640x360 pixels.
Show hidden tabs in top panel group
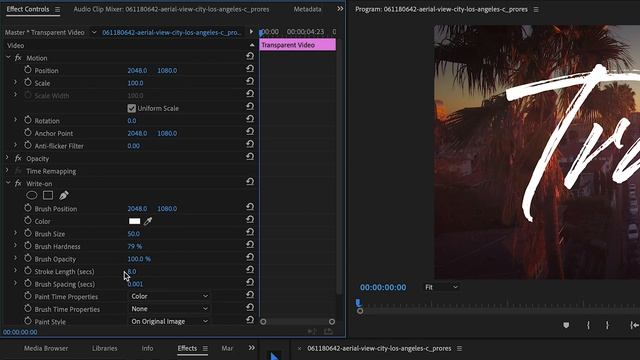pos(340,9)
